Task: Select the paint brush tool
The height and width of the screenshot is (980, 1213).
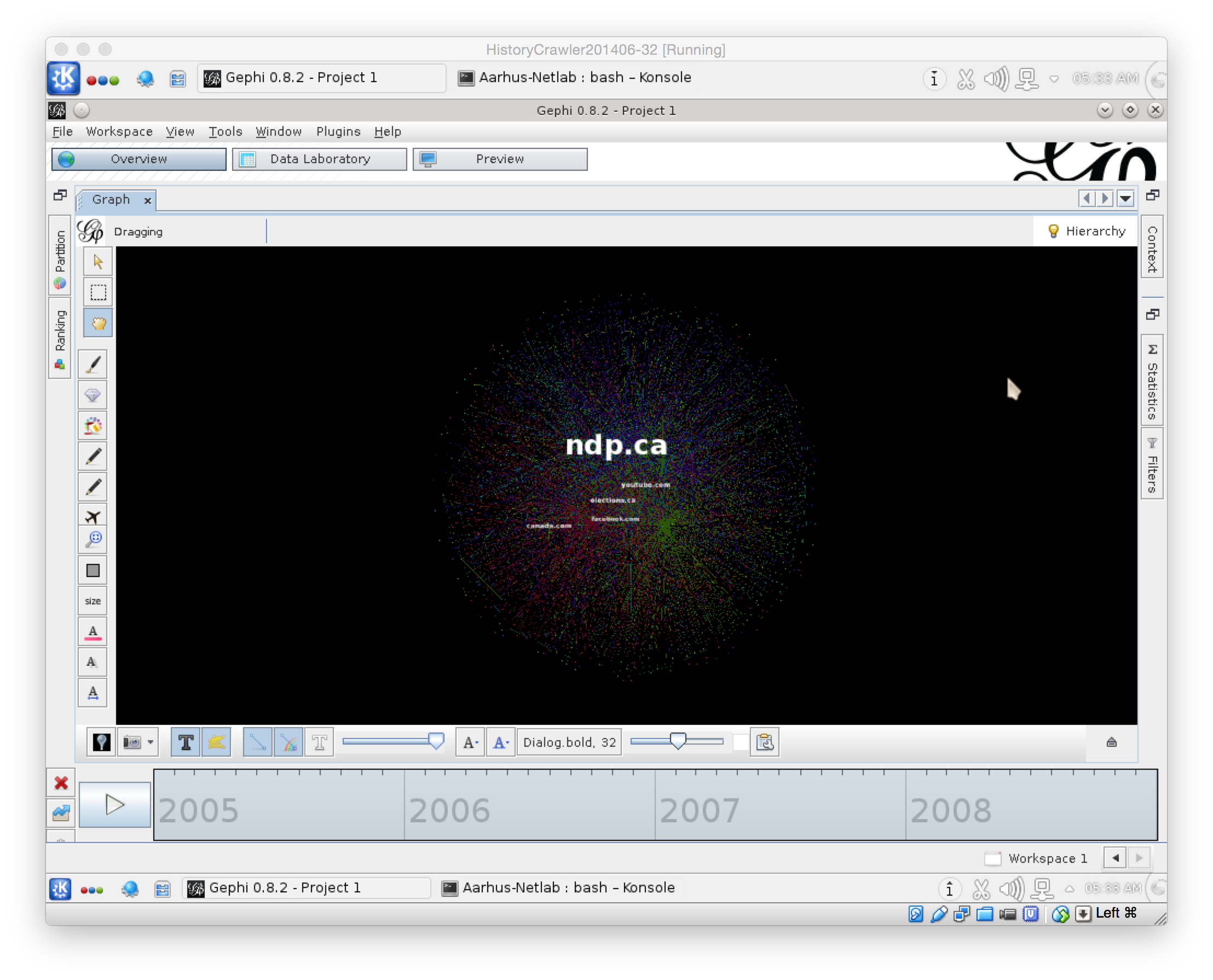Action: coord(93,365)
